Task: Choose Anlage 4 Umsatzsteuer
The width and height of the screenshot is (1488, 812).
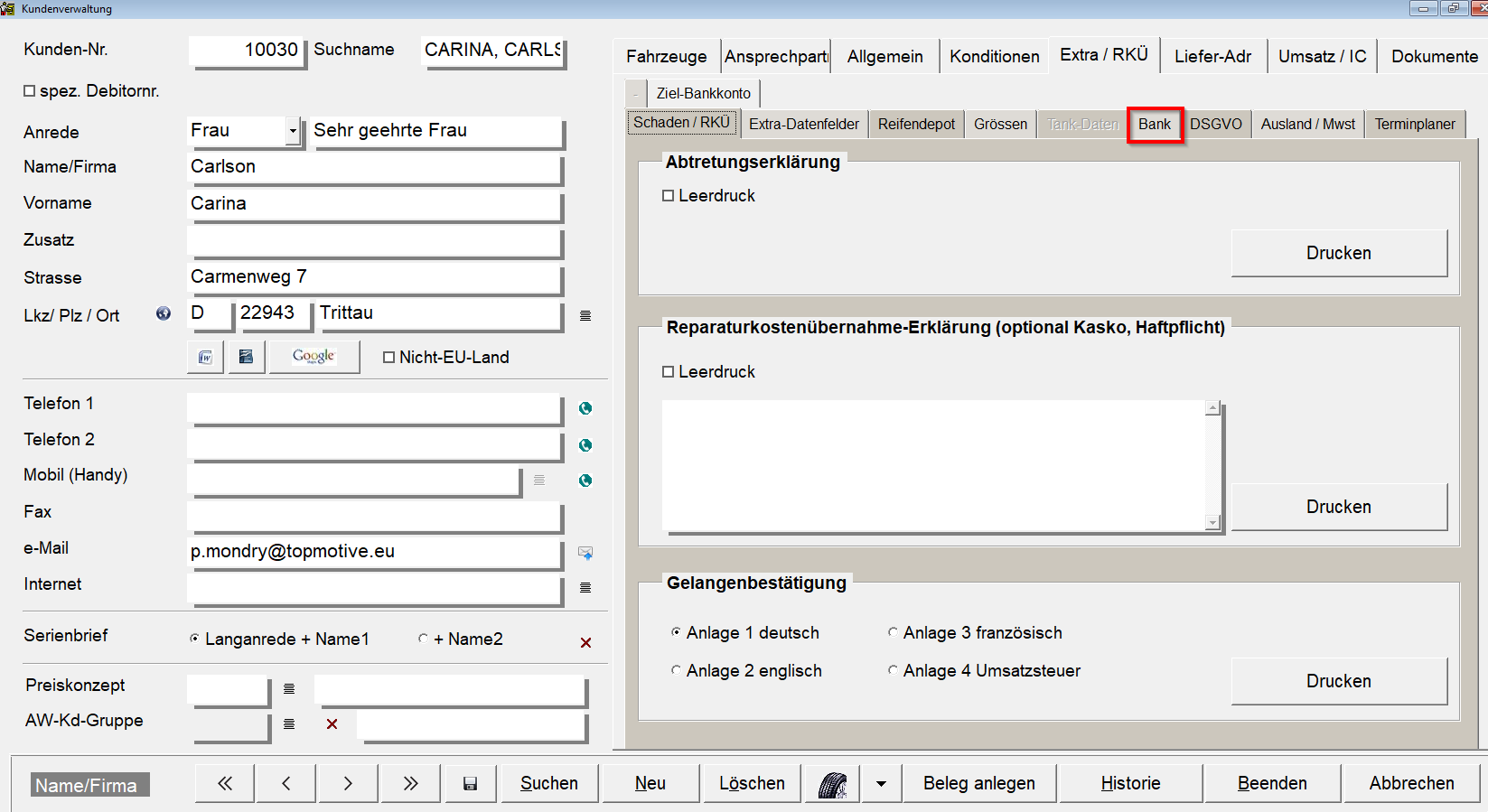Action: [893, 670]
